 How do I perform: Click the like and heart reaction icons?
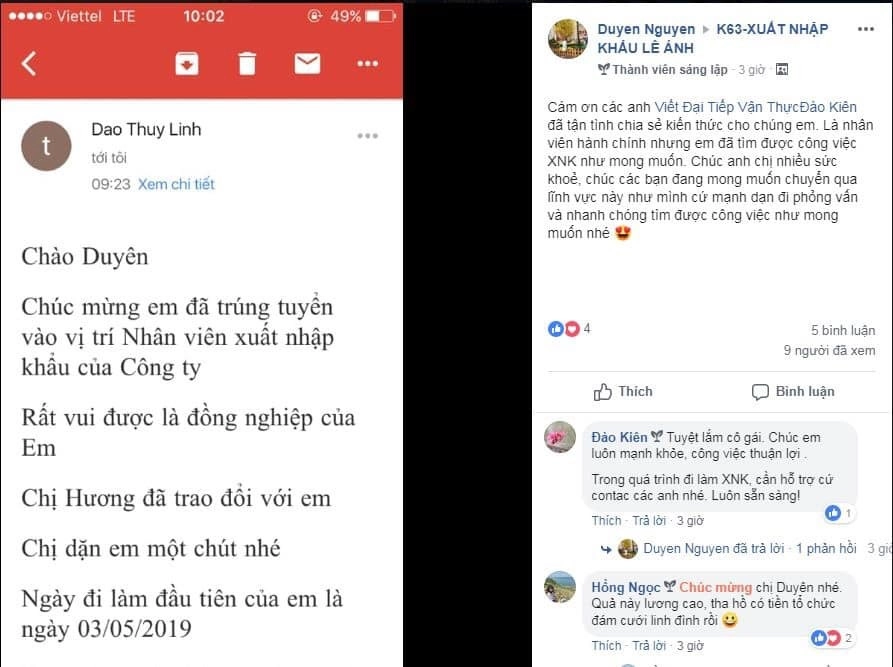tap(563, 329)
